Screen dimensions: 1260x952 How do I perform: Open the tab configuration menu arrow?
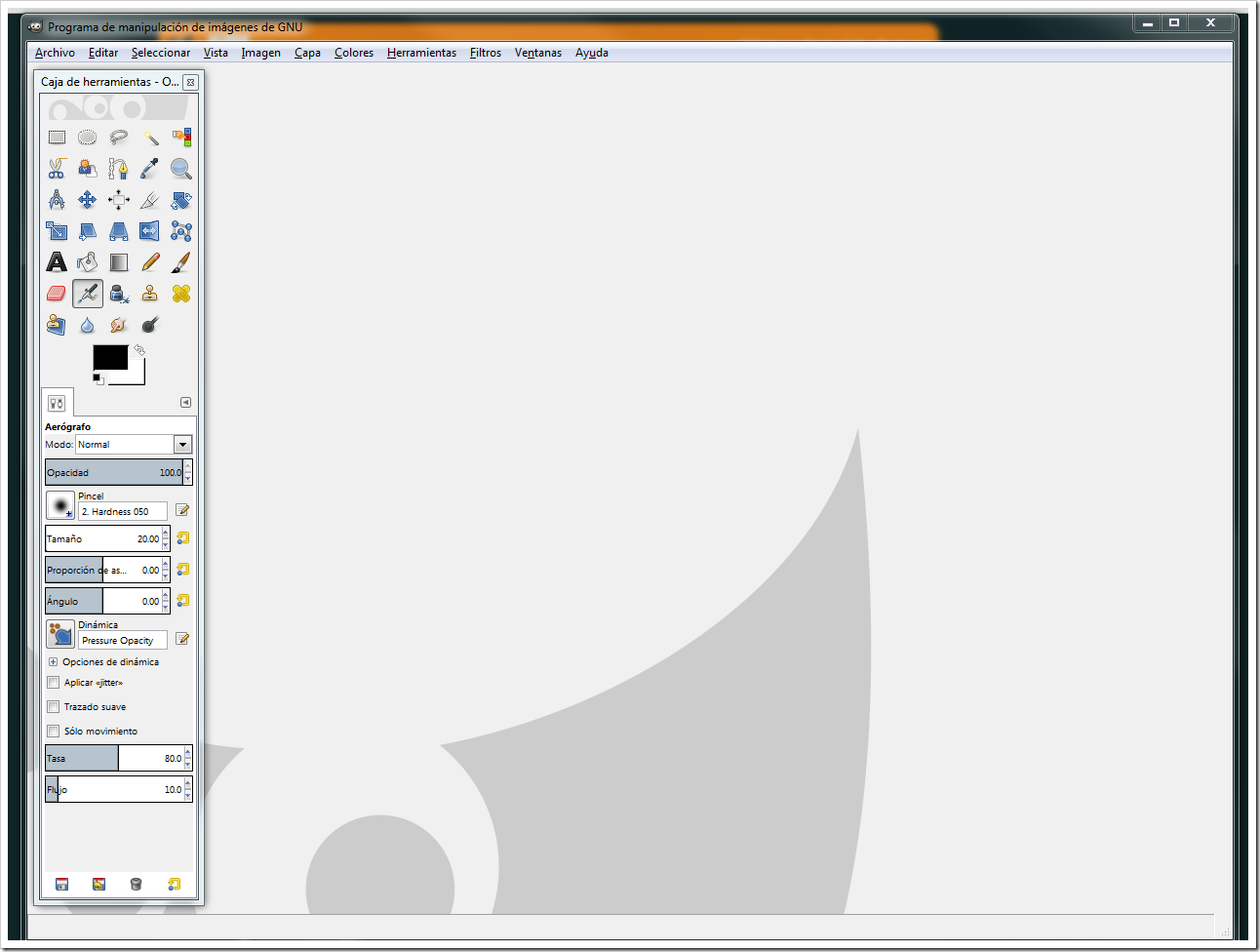click(x=185, y=402)
